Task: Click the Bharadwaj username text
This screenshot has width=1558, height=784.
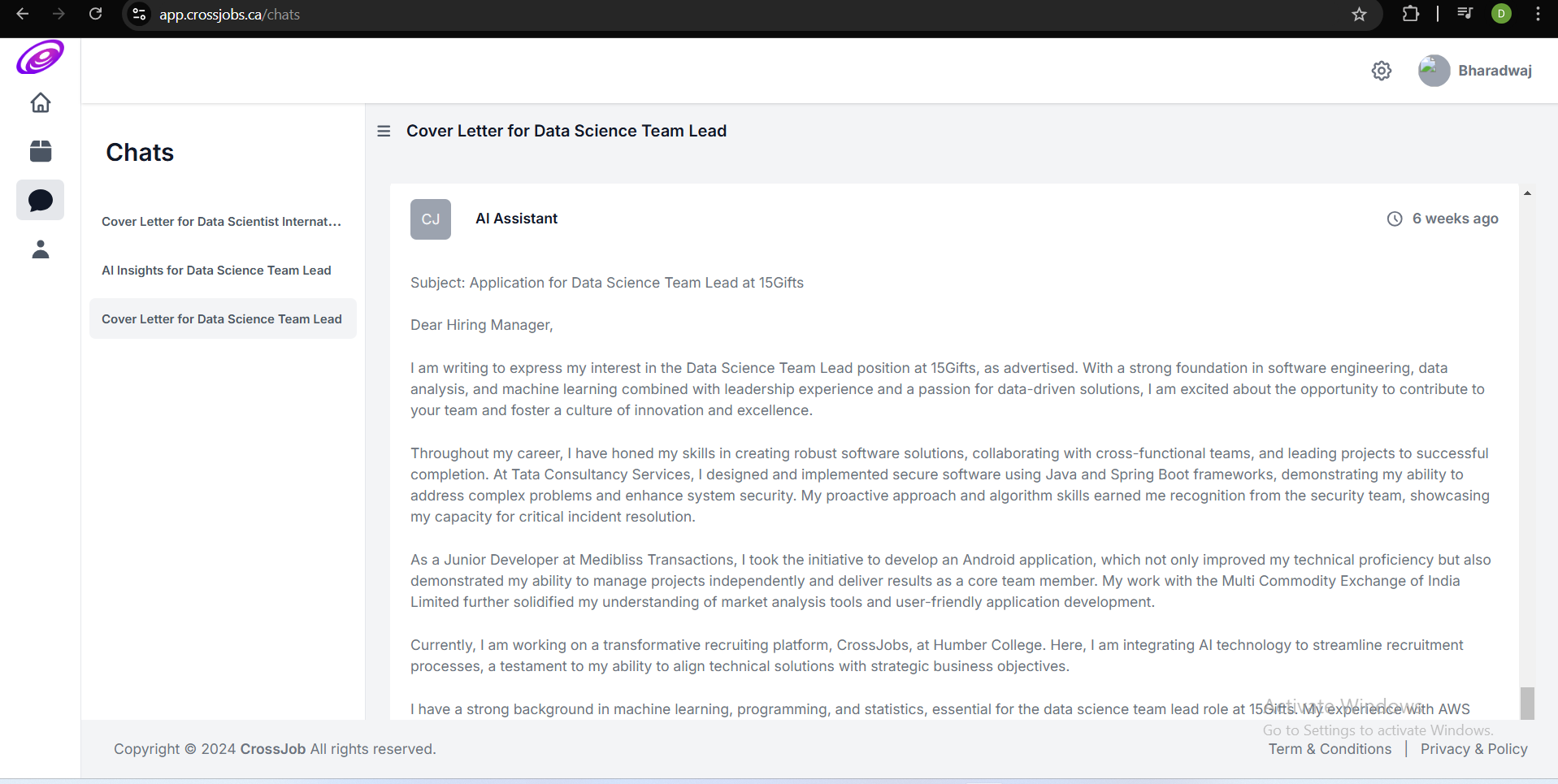Action: point(1495,71)
